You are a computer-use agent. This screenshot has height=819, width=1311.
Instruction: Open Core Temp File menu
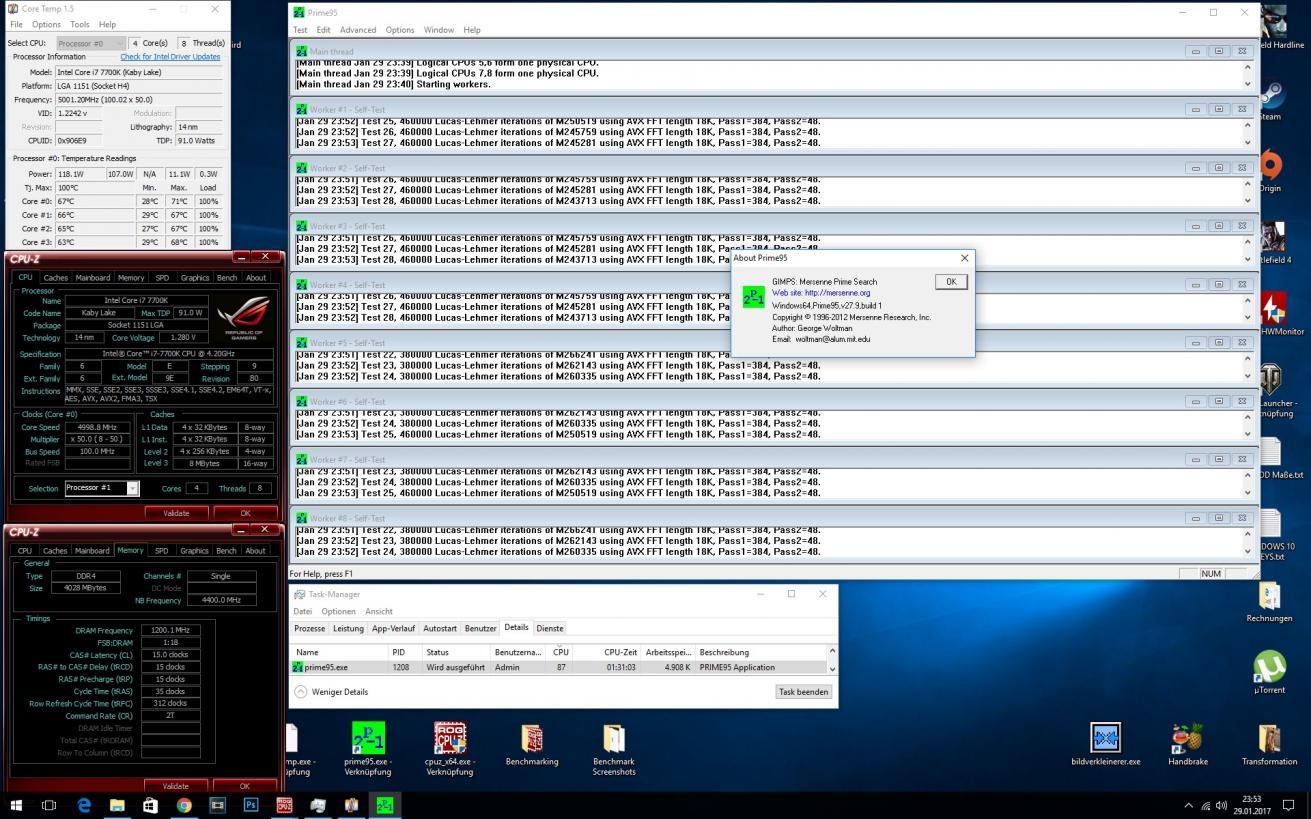click(16, 24)
